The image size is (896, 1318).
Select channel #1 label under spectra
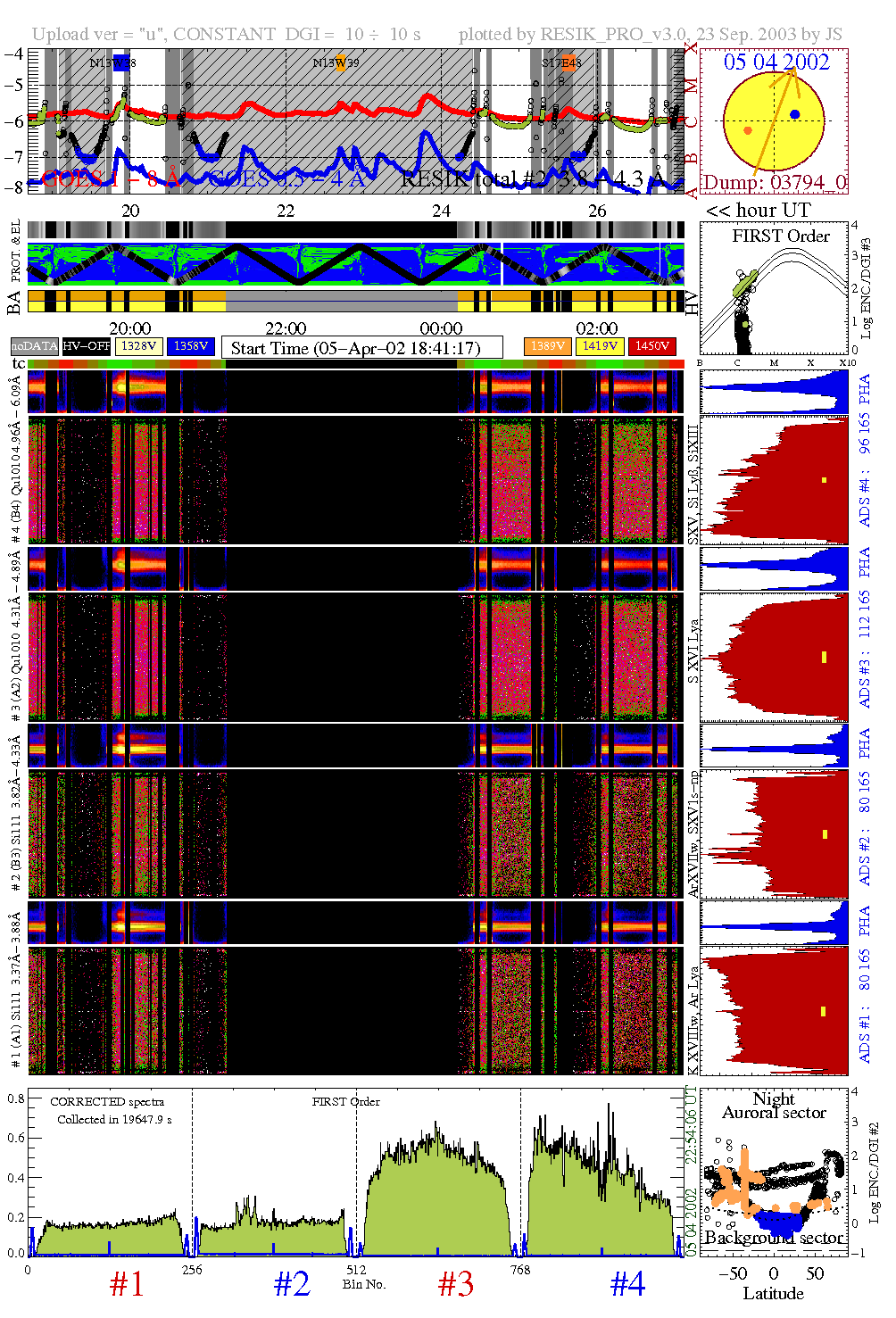coord(127,1284)
